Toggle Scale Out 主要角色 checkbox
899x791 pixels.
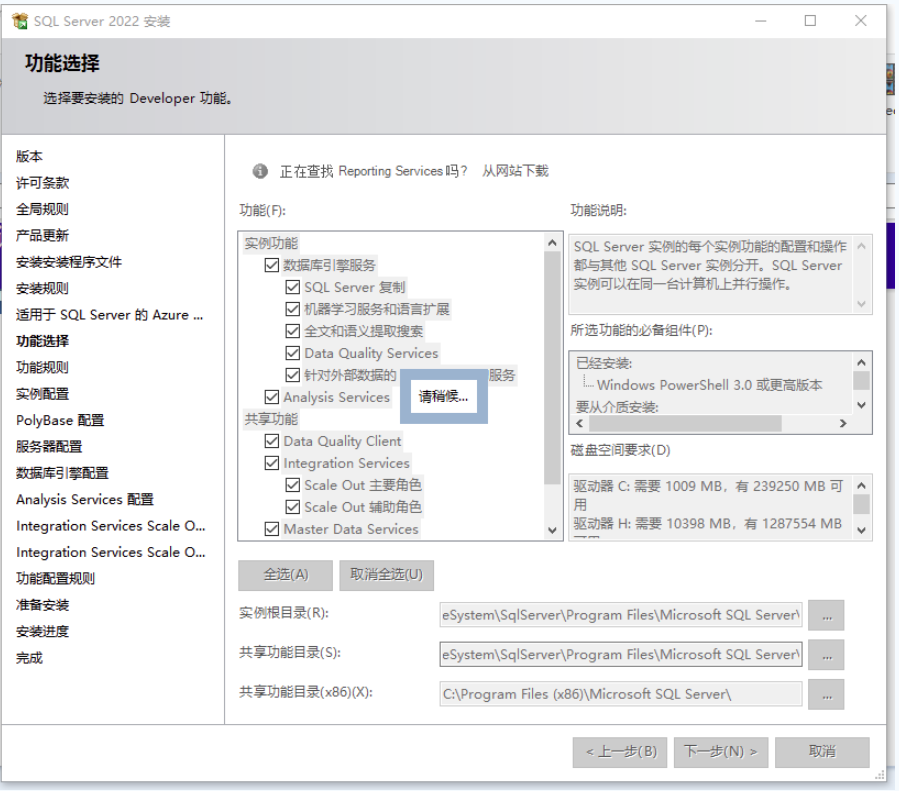[292, 485]
